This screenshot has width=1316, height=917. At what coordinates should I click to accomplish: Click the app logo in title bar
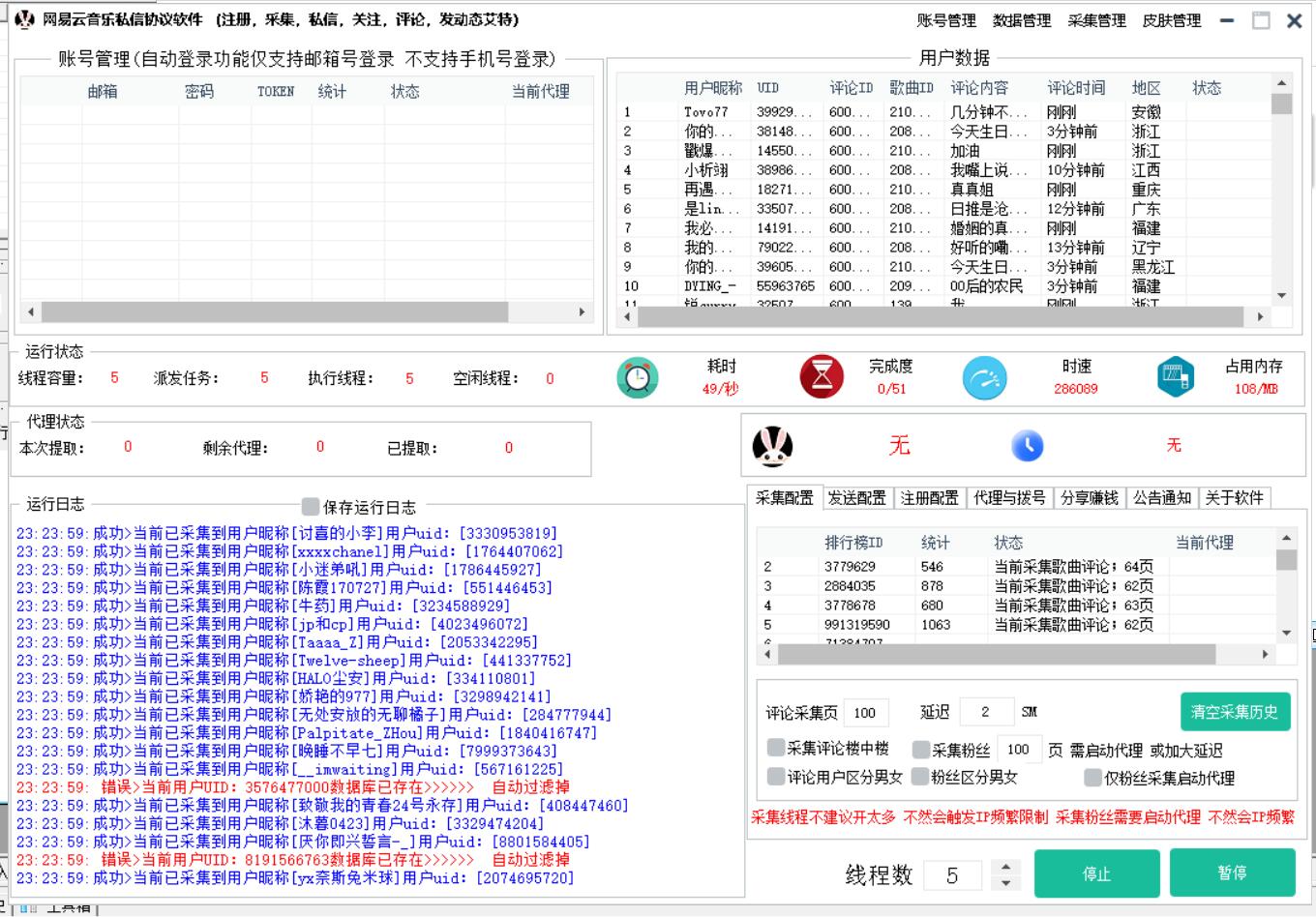25,19
